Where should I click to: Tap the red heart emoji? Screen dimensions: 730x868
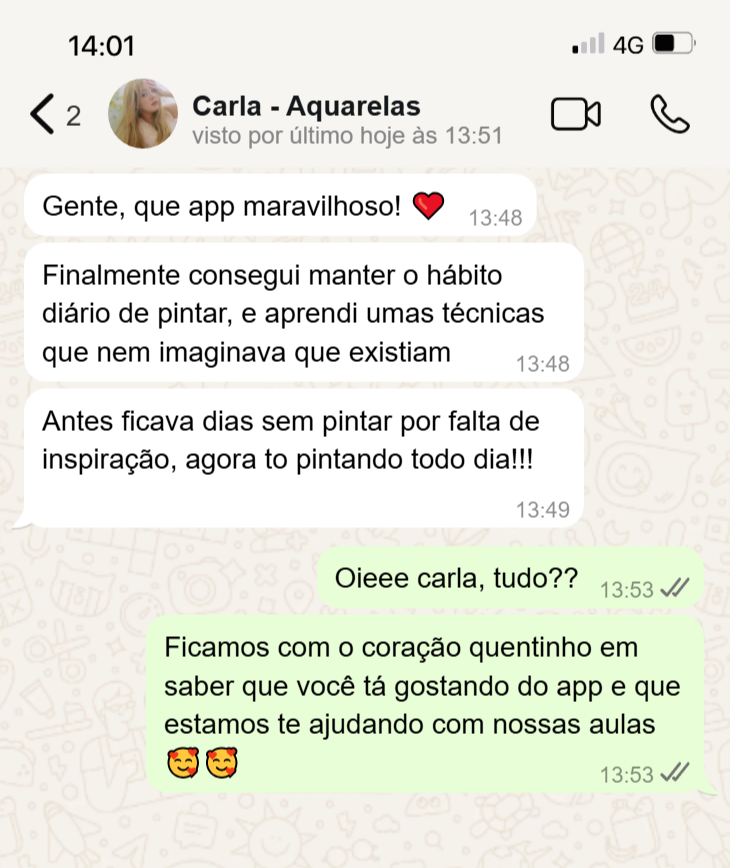coord(428,206)
